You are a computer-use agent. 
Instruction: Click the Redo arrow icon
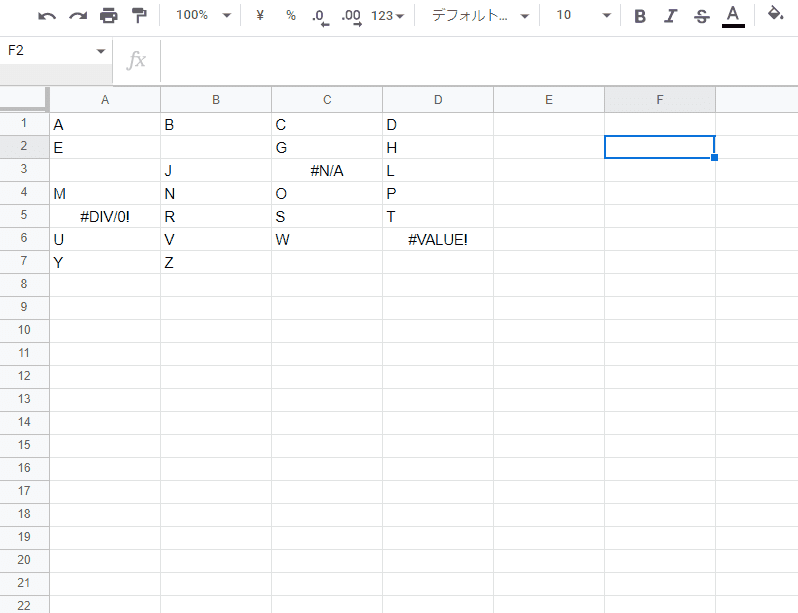(x=78, y=16)
